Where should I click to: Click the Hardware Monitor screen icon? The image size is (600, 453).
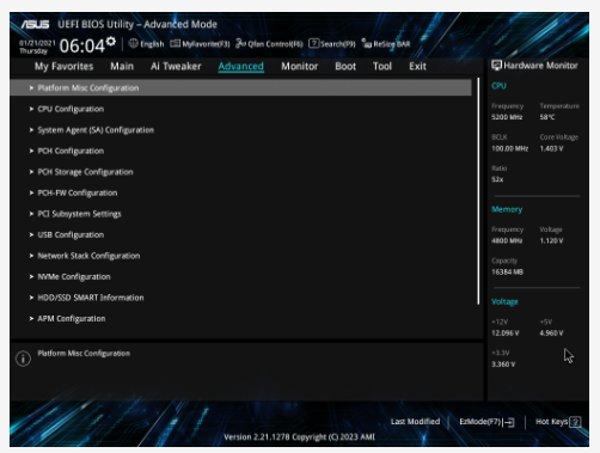coord(496,65)
